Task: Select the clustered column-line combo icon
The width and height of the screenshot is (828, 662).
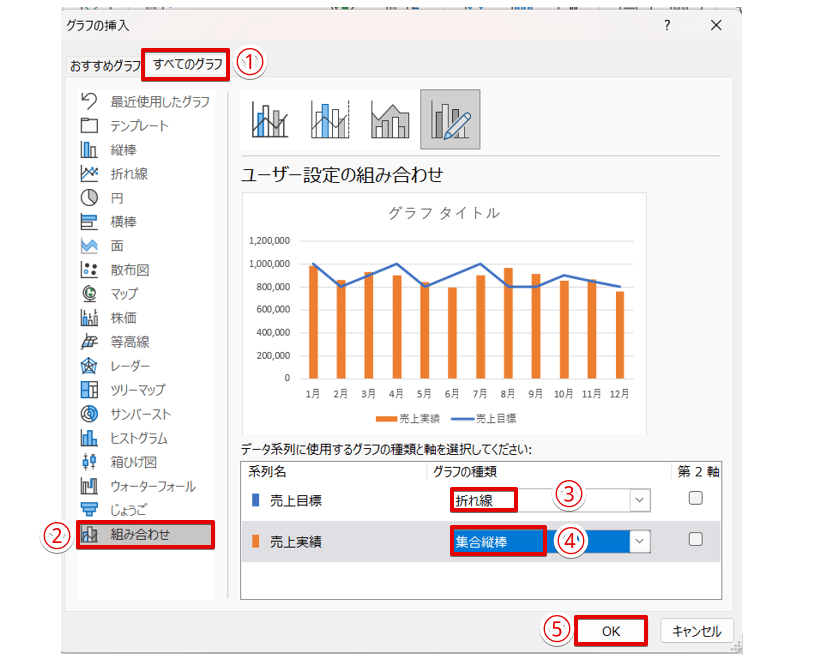Action: 270,120
